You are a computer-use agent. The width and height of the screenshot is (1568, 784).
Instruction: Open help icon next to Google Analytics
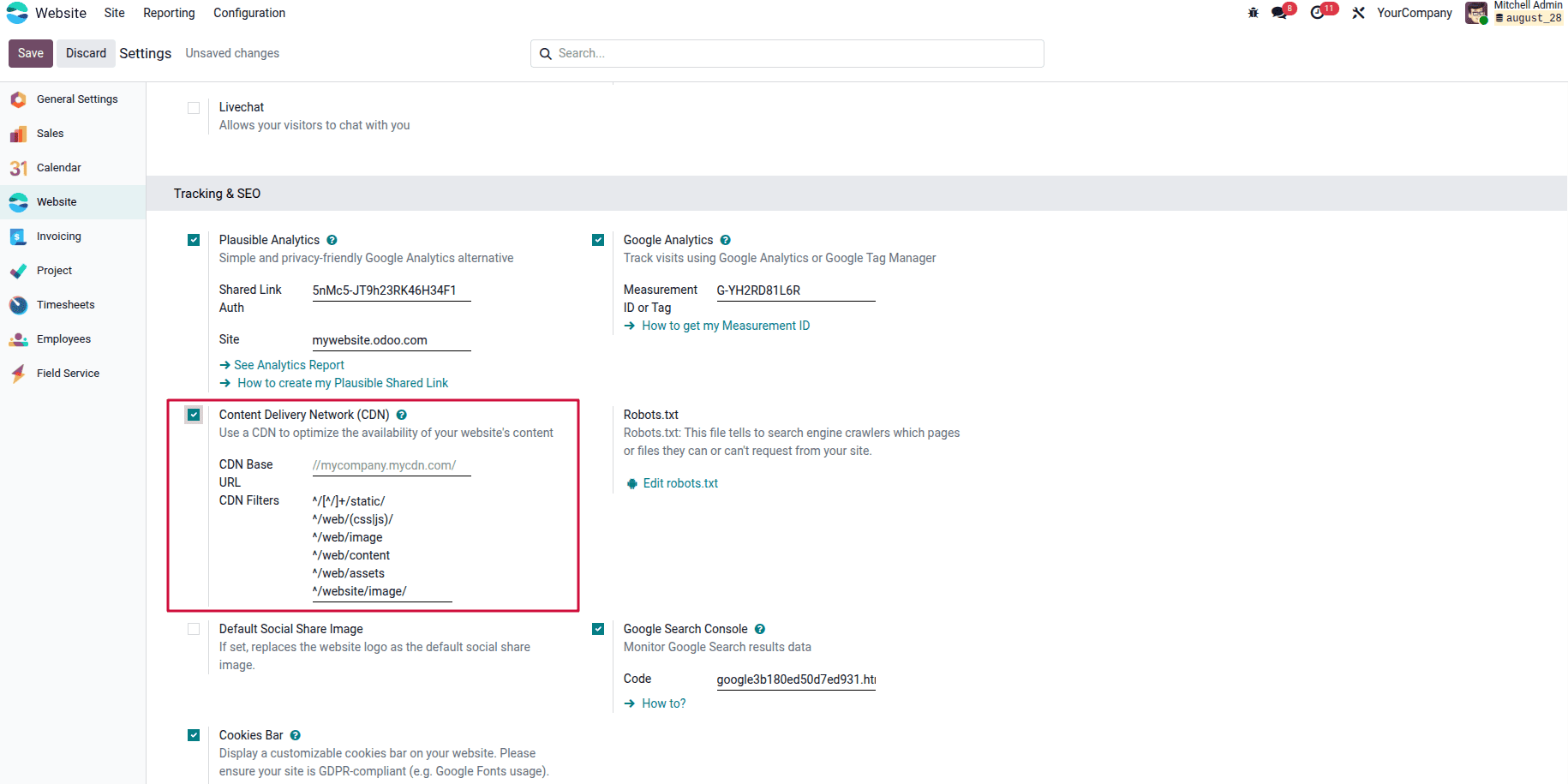[x=725, y=240]
